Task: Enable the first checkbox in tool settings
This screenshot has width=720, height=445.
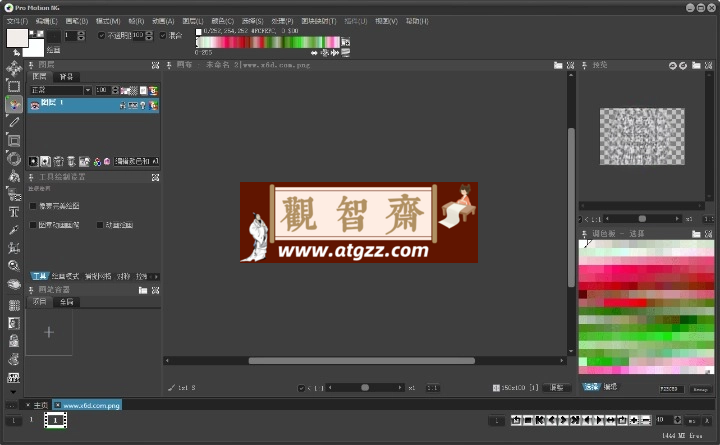Action: coord(33,206)
